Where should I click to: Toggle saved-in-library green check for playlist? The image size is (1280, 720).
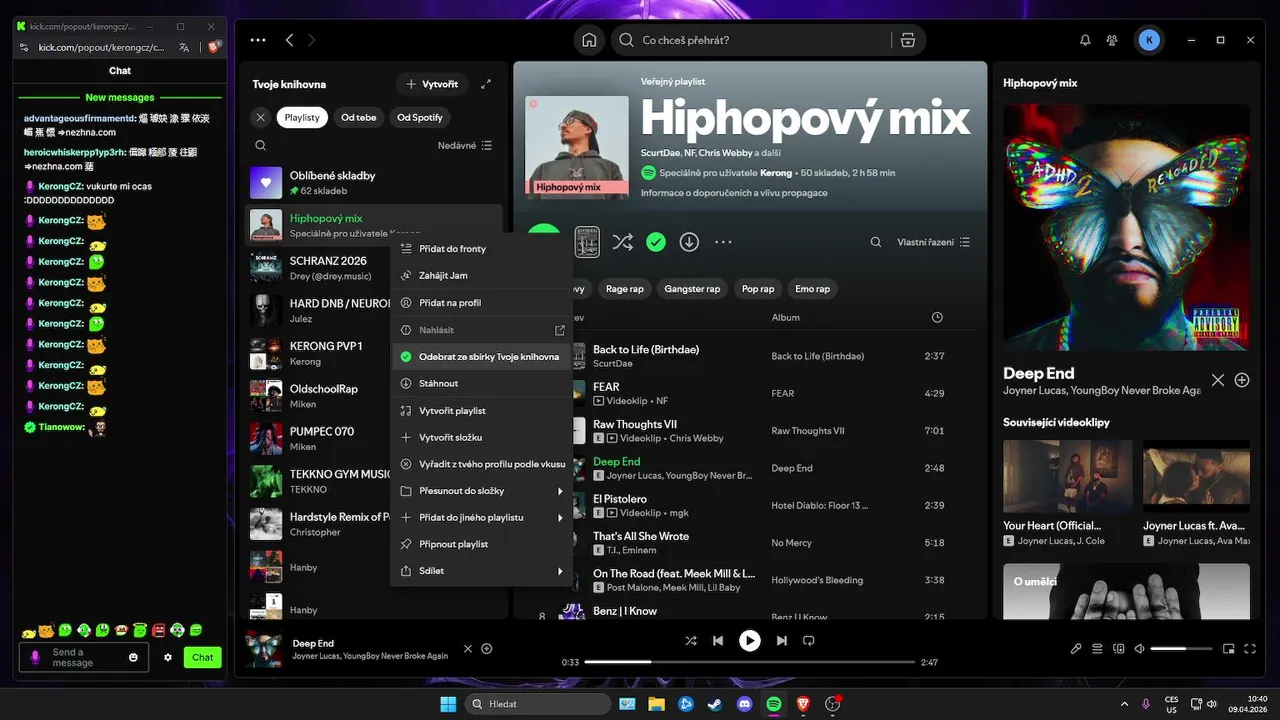[x=656, y=242]
